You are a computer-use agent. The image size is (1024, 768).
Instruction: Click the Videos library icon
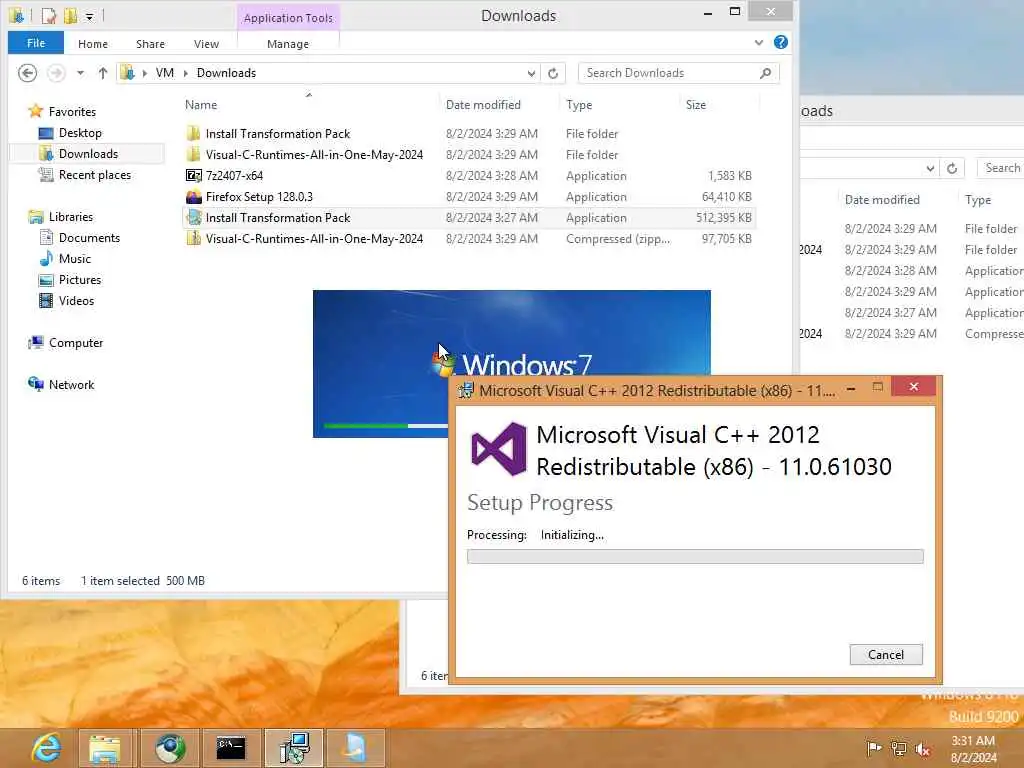tap(46, 301)
